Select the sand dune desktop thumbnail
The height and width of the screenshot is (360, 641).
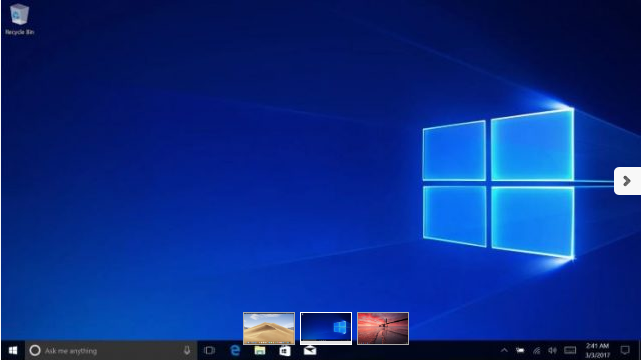click(x=269, y=328)
